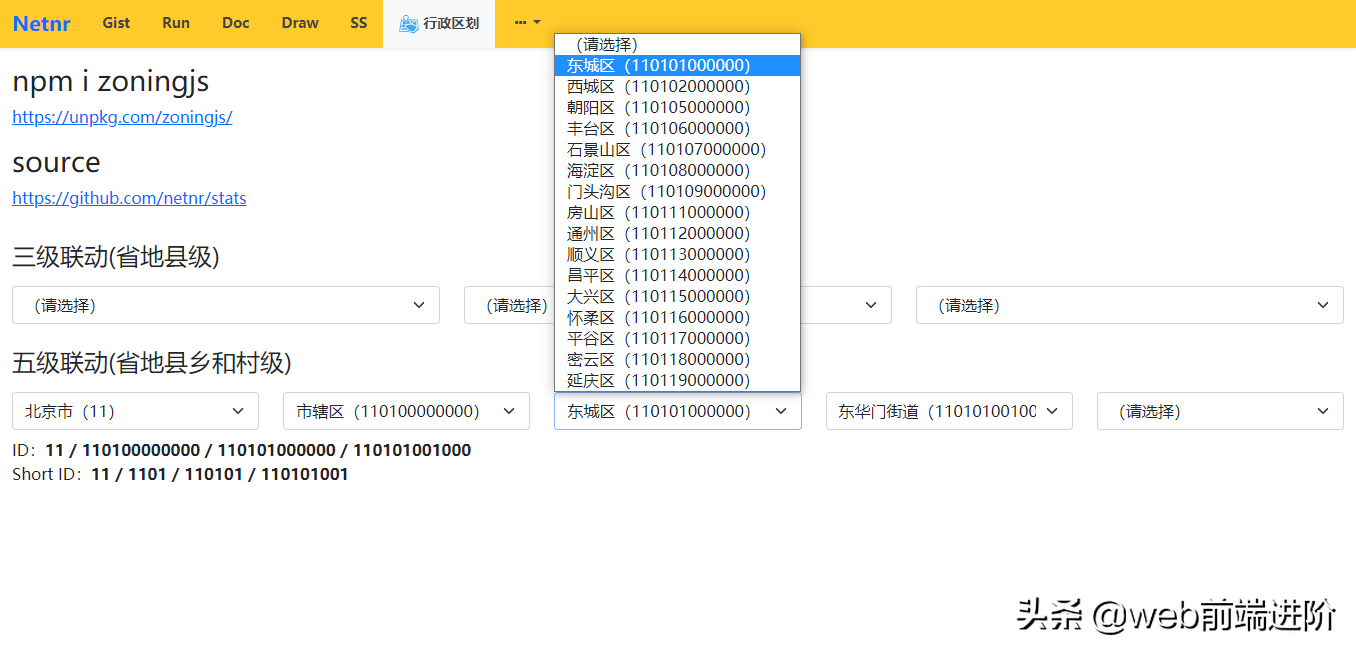Select 朝阳区 from the dropdown list

658,107
